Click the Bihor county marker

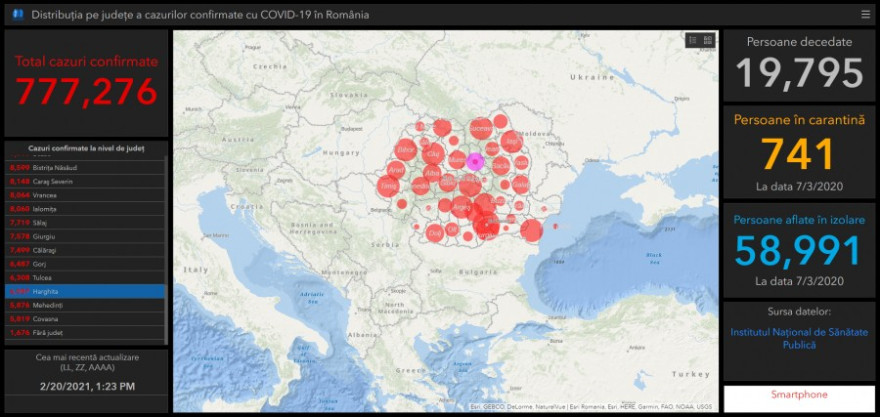pyautogui.click(x=405, y=149)
